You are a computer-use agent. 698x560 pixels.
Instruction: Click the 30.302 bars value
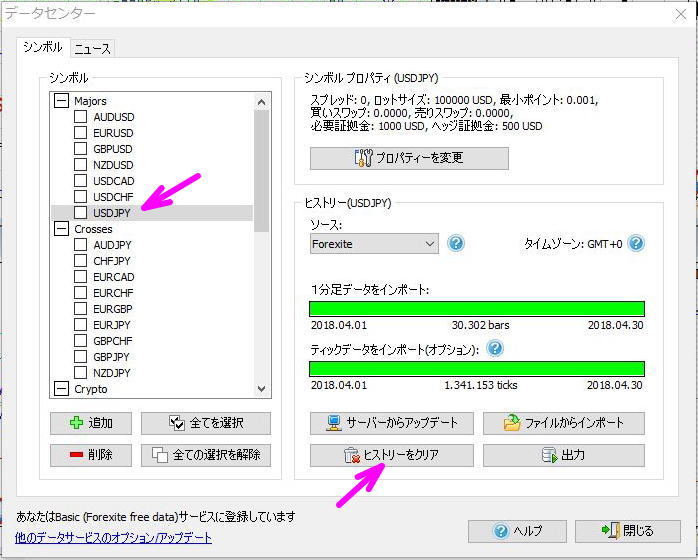click(x=480, y=325)
